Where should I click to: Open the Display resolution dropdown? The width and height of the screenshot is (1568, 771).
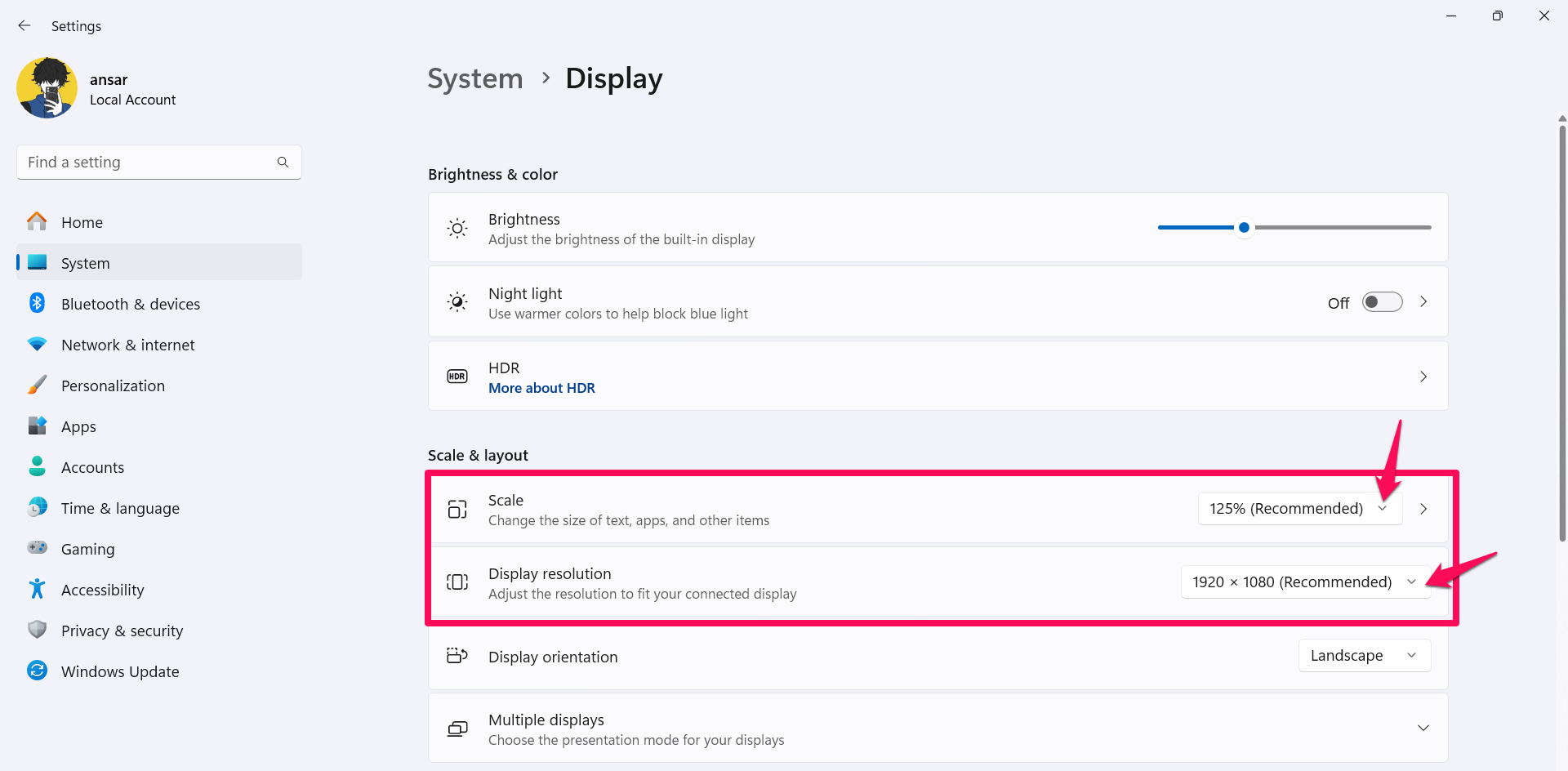coord(1306,582)
